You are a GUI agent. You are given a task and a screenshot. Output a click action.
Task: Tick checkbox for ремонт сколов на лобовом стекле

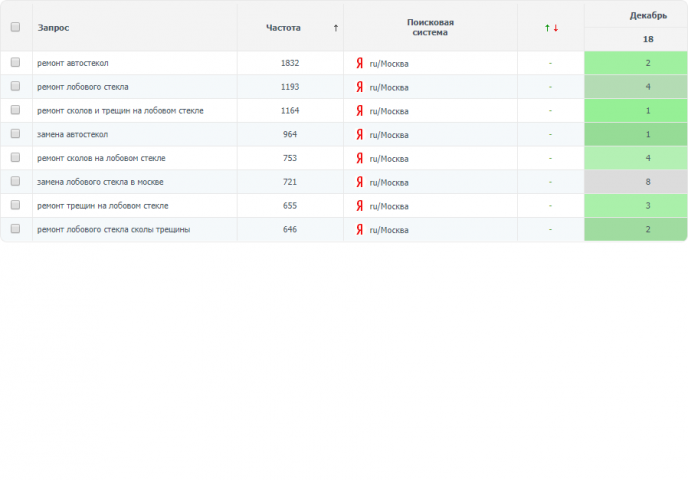[x=15, y=157]
